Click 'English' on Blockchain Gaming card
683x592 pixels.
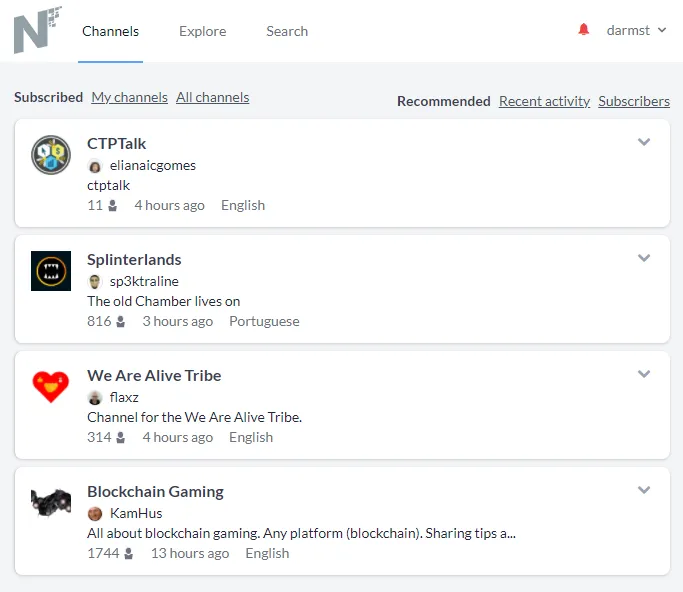(x=267, y=553)
